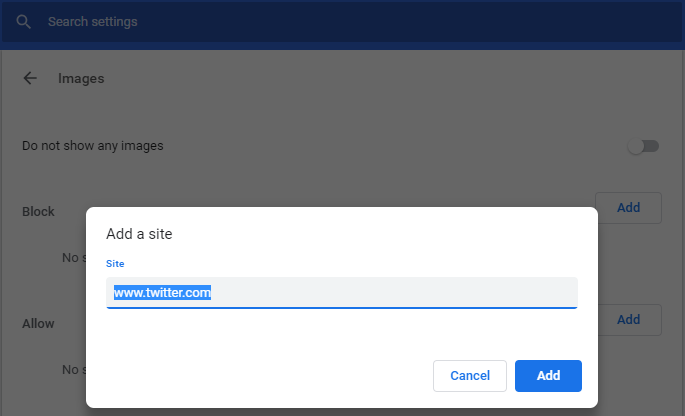Click the 'Images' page heading
685x416 pixels.
click(81, 77)
